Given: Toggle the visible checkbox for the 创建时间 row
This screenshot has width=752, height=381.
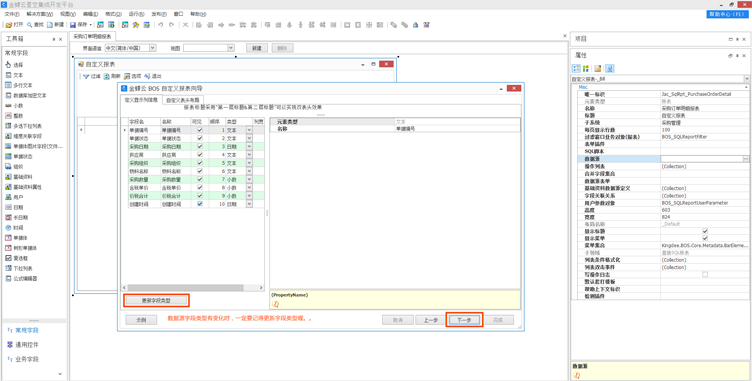Looking at the screenshot, I should click(x=200, y=203).
